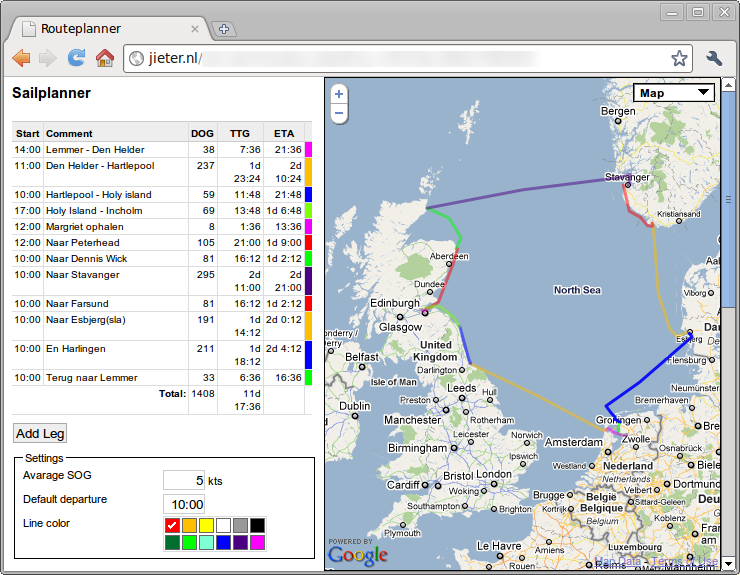This screenshot has width=740, height=575.
Task: Click the Average SOG input field
Action: tap(184, 480)
